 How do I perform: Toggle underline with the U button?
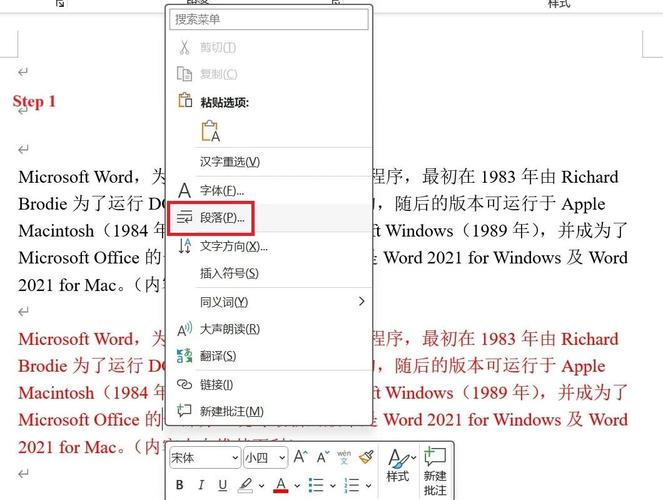[x=222, y=485]
